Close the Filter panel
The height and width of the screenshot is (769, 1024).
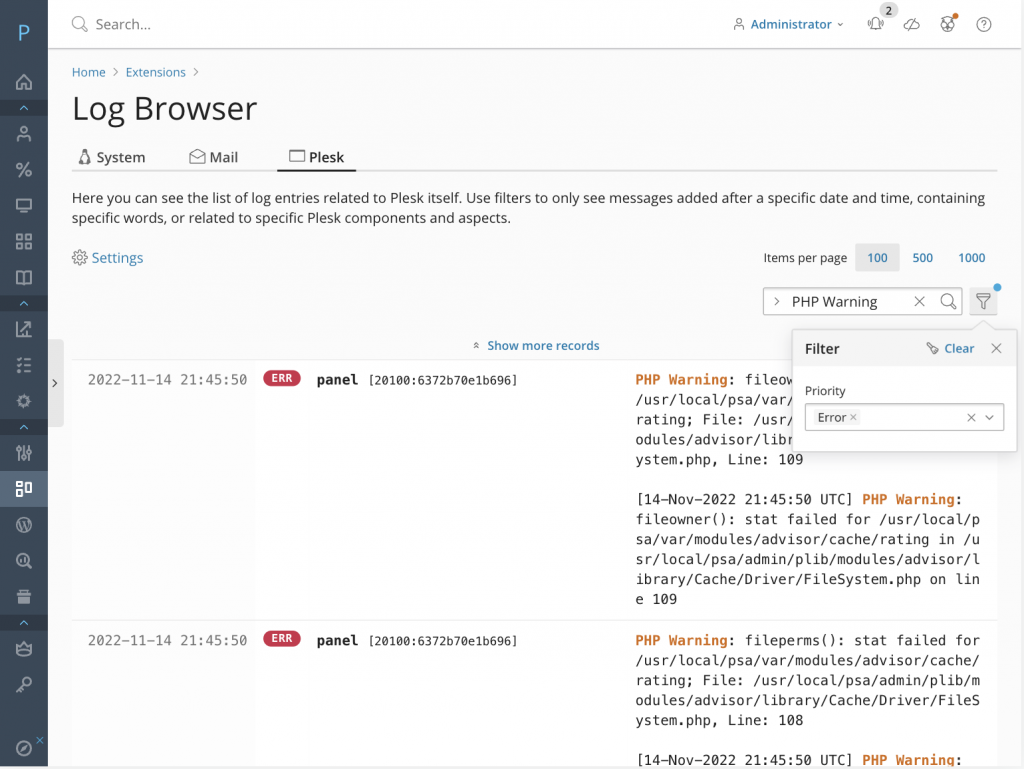click(x=996, y=349)
